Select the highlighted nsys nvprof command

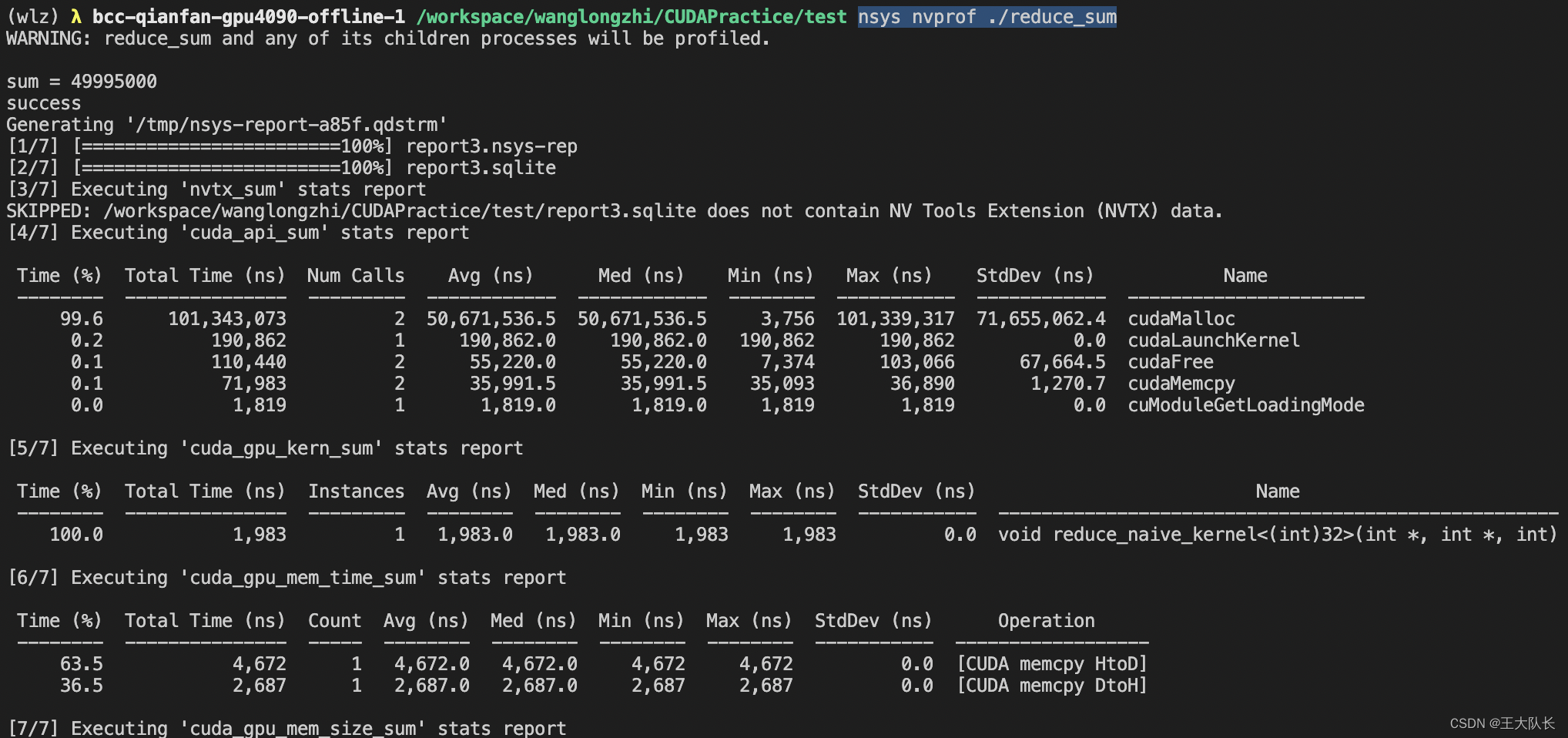click(x=986, y=16)
